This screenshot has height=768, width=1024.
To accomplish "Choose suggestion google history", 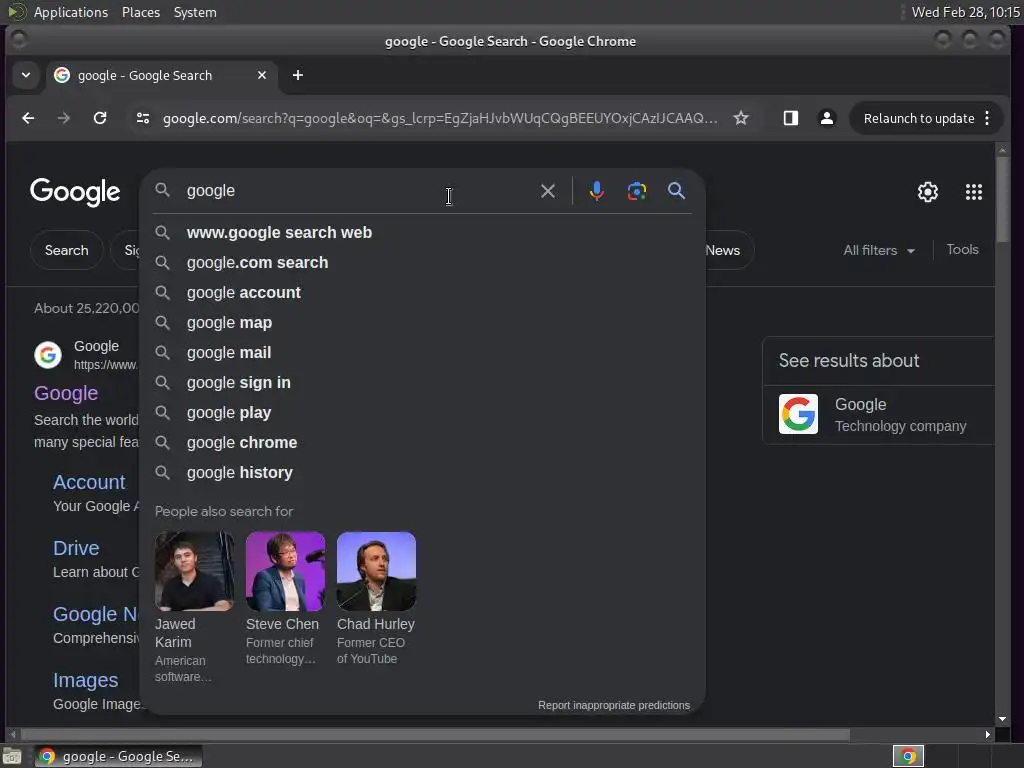I will coord(422,473).
